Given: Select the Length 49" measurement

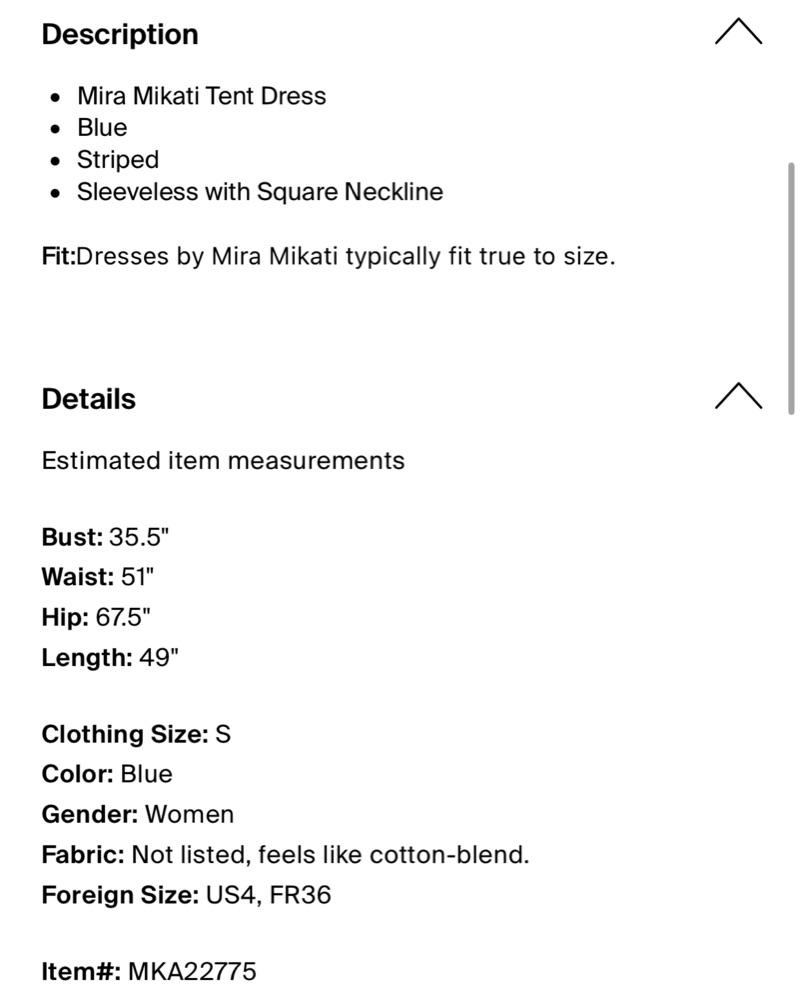Looking at the screenshot, I should tap(110, 658).
